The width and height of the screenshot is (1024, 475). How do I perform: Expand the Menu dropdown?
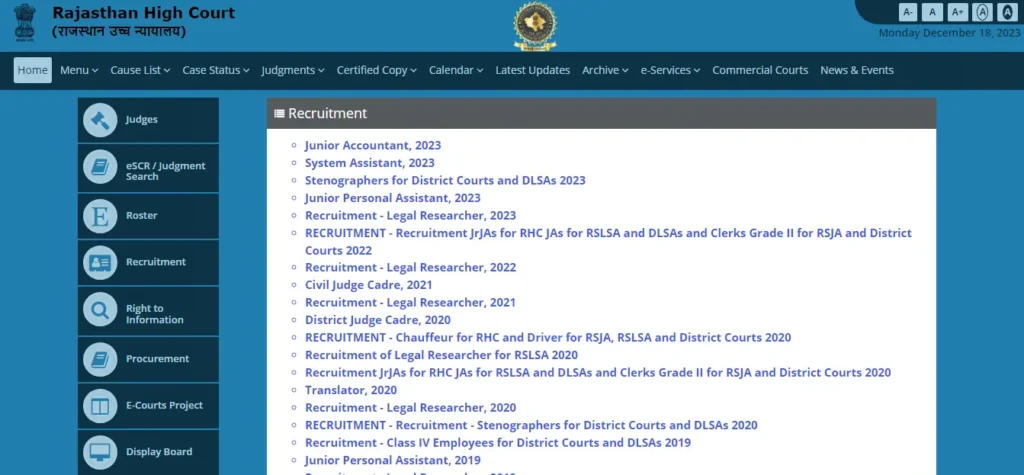[79, 70]
